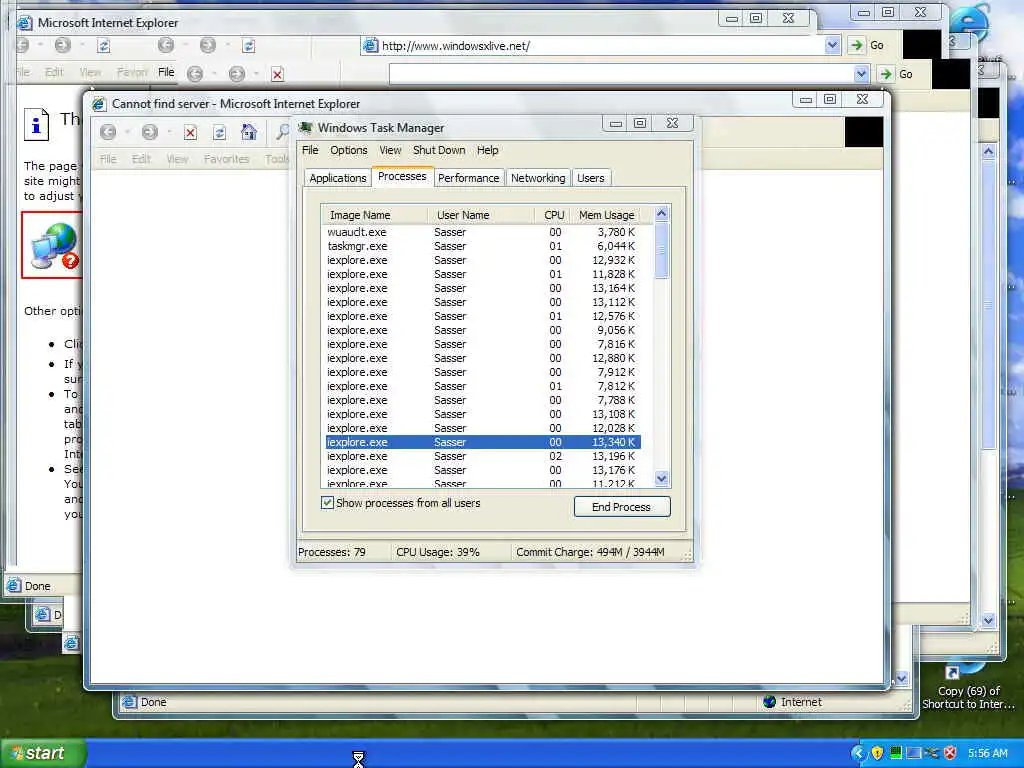The height and width of the screenshot is (768, 1024).
Task: Toggle Show processes from all users
Action: [x=327, y=503]
